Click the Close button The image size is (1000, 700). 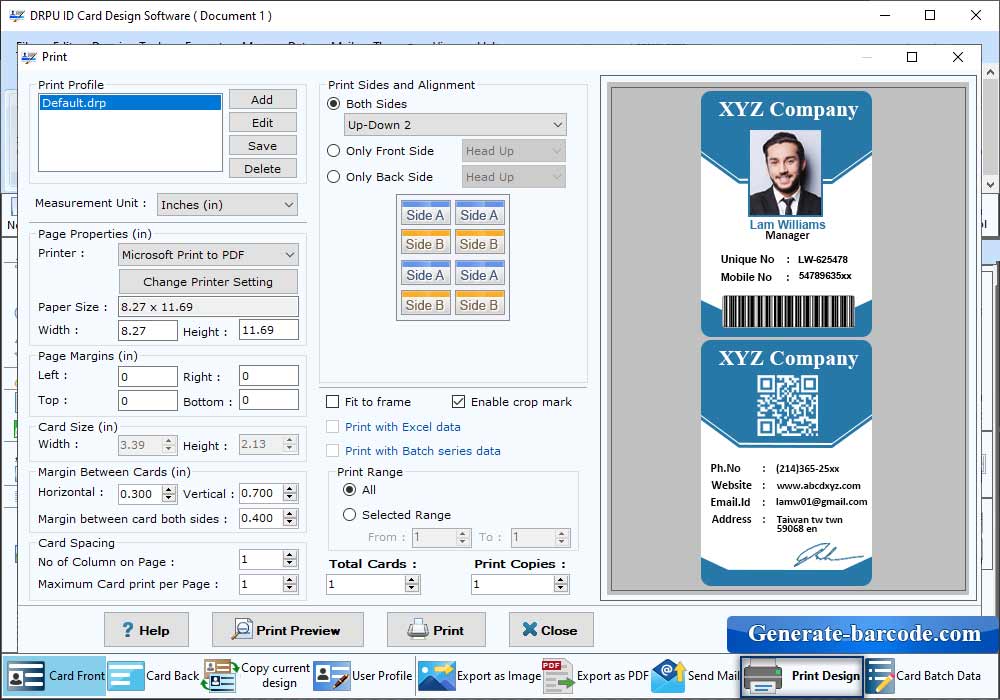pyautogui.click(x=551, y=630)
